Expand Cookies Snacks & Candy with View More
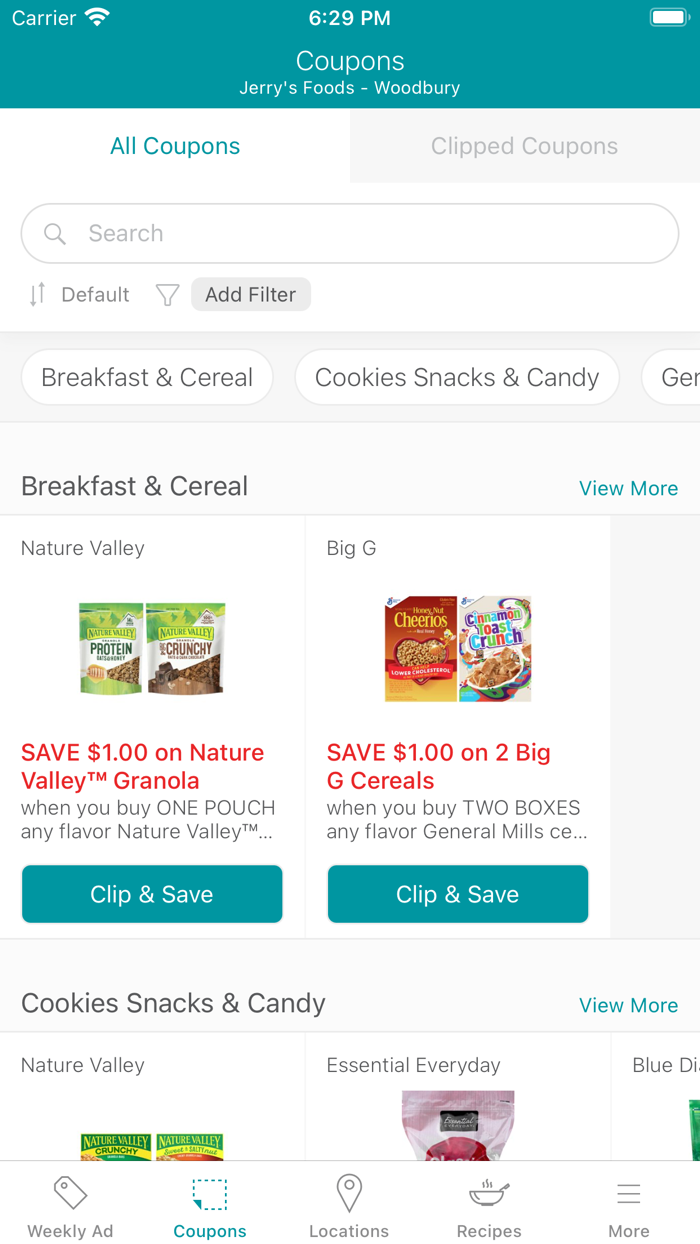 [x=629, y=1004]
